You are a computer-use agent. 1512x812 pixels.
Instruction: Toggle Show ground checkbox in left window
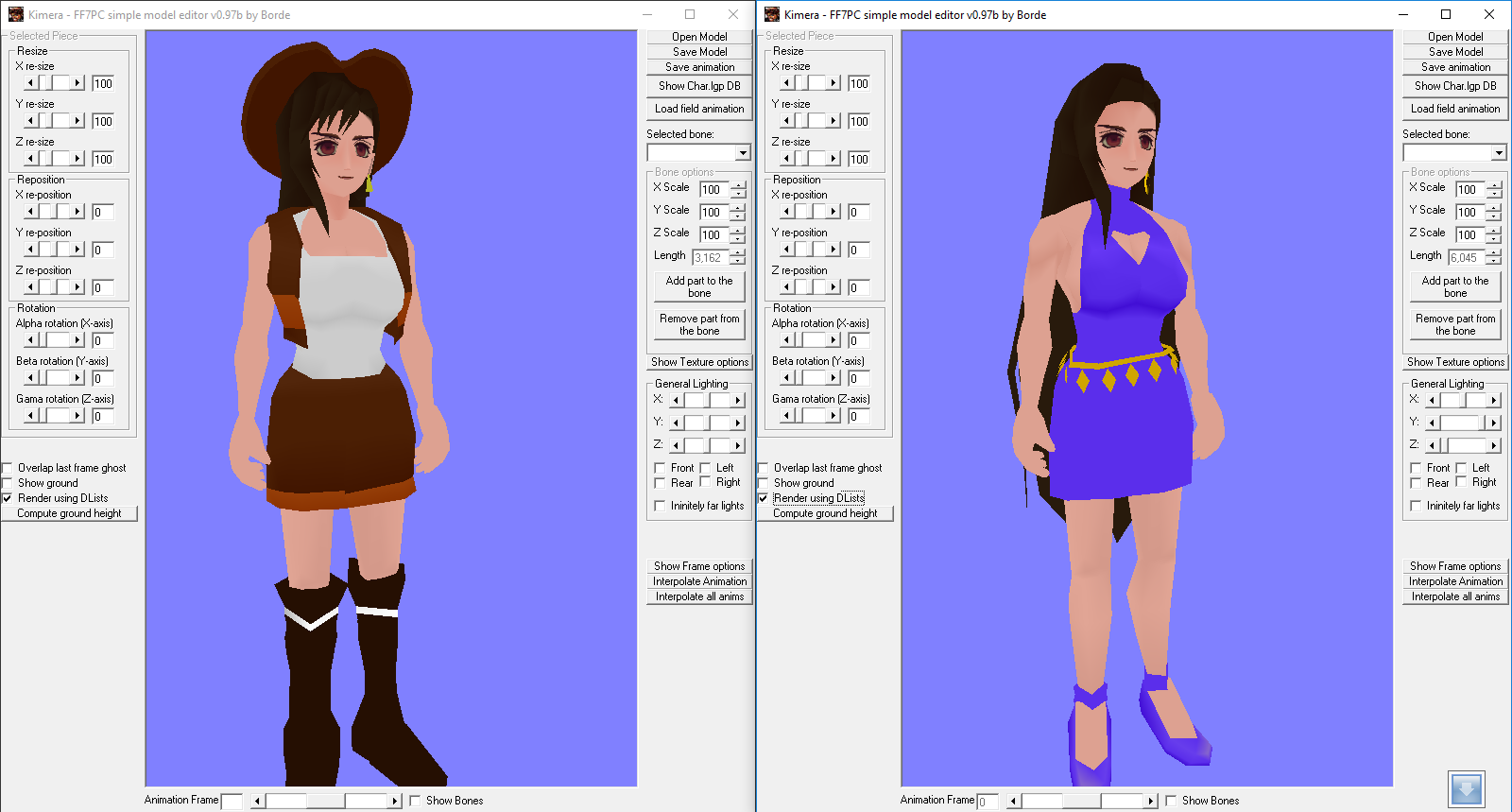click(8, 483)
